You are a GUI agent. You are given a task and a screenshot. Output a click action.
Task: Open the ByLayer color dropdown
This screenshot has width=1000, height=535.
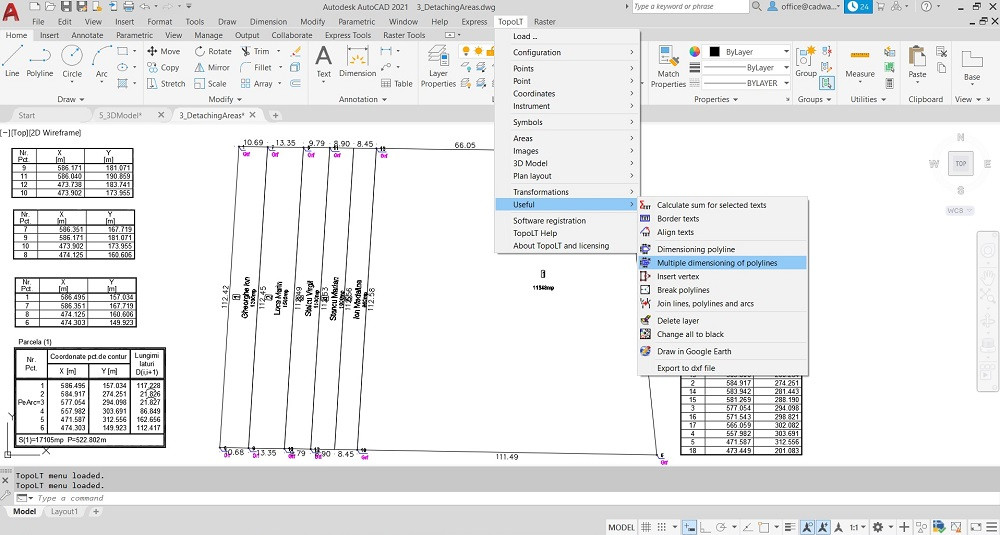(786, 52)
